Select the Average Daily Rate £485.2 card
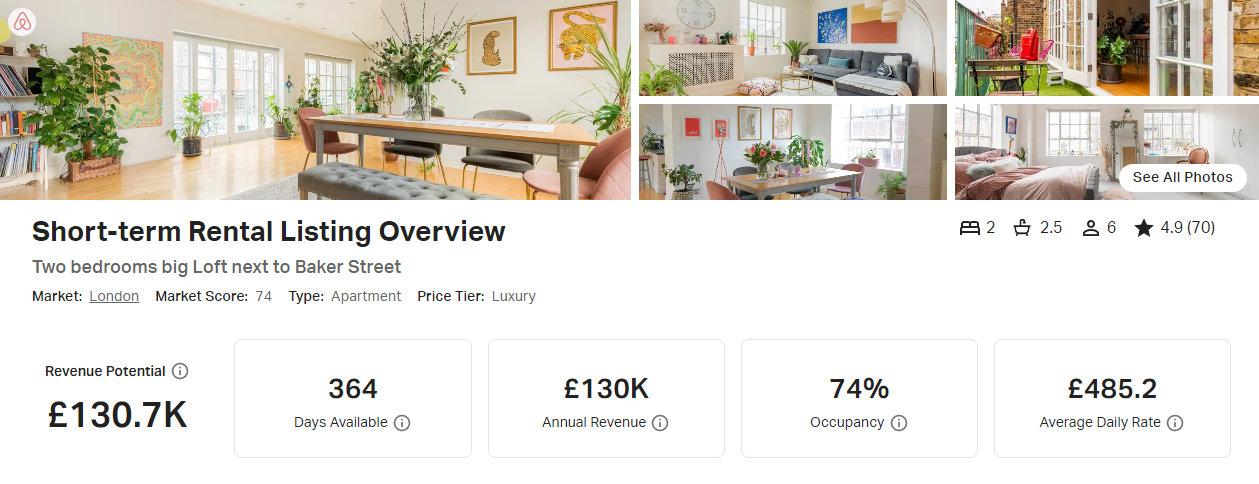This screenshot has width=1259, height=484. pyautogui.click(x=1112, y=399)
